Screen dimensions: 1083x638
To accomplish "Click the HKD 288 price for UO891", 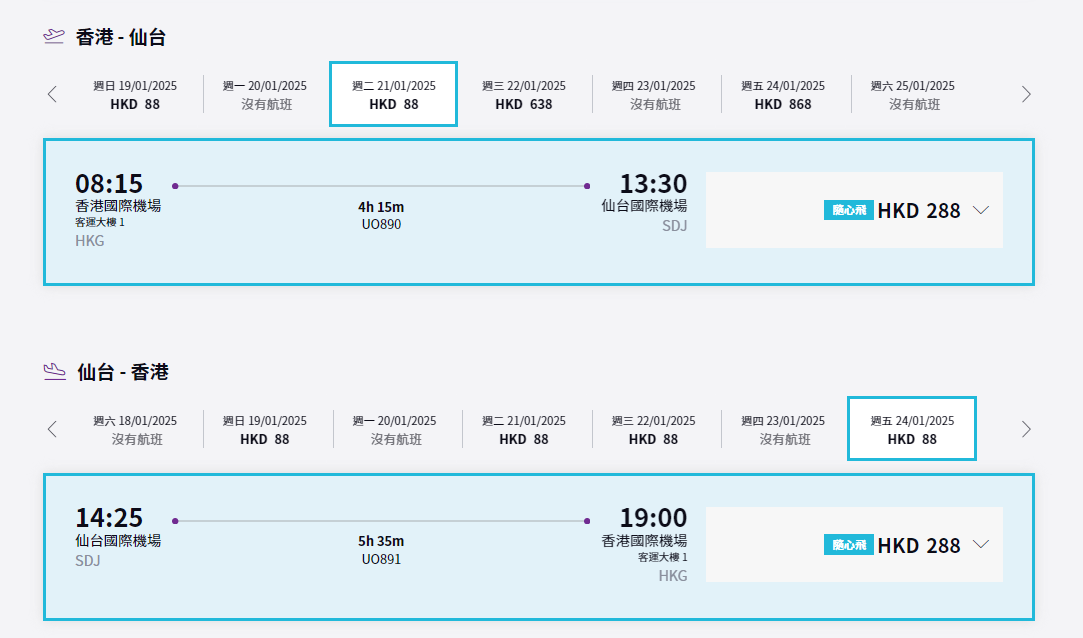I will (x=919, y=545).
